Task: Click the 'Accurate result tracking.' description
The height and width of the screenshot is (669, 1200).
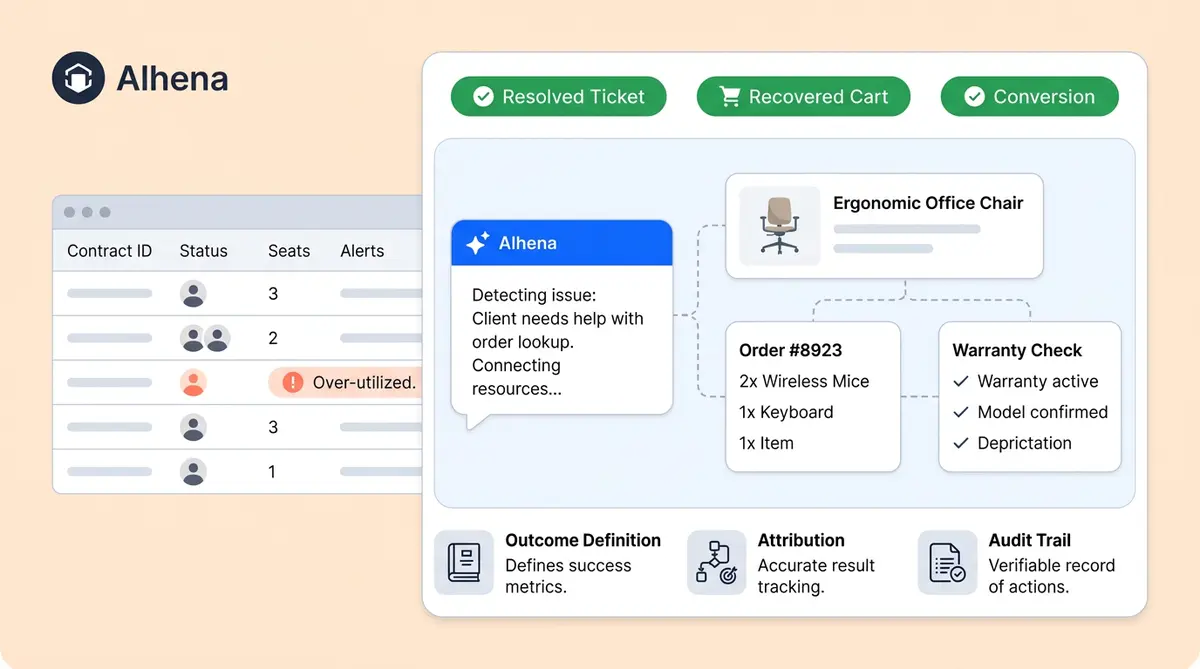Action: [x=816, y=576]
